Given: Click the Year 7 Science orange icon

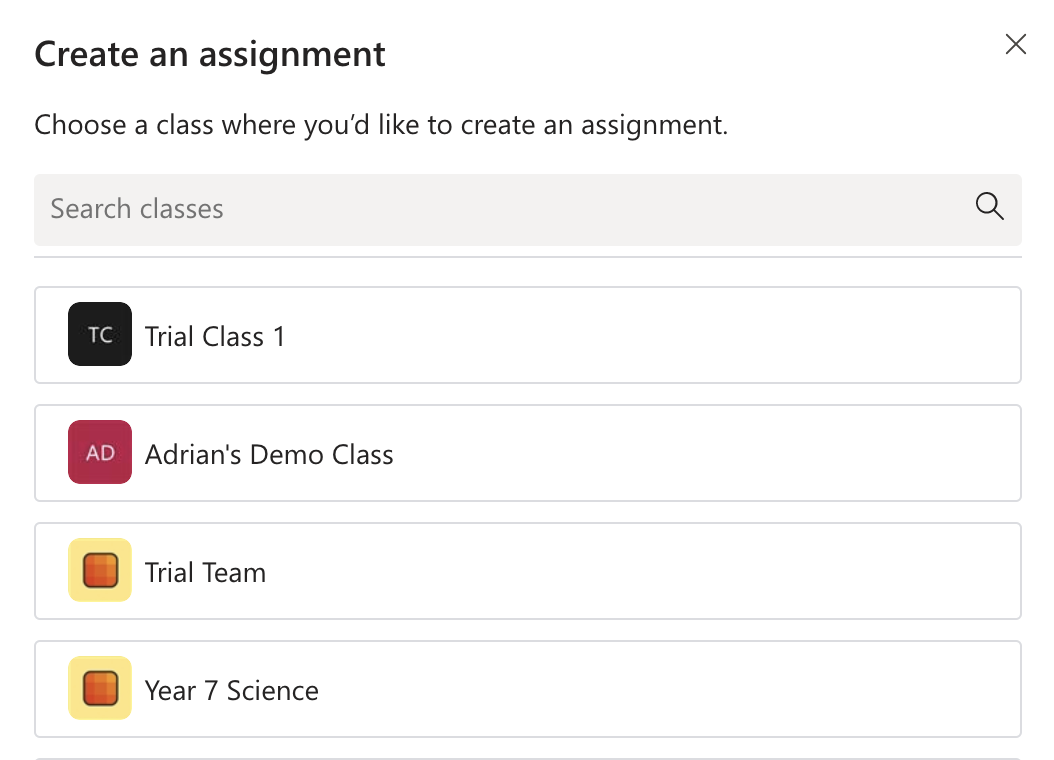Looking at the screenshot, I should pos(100,688).
